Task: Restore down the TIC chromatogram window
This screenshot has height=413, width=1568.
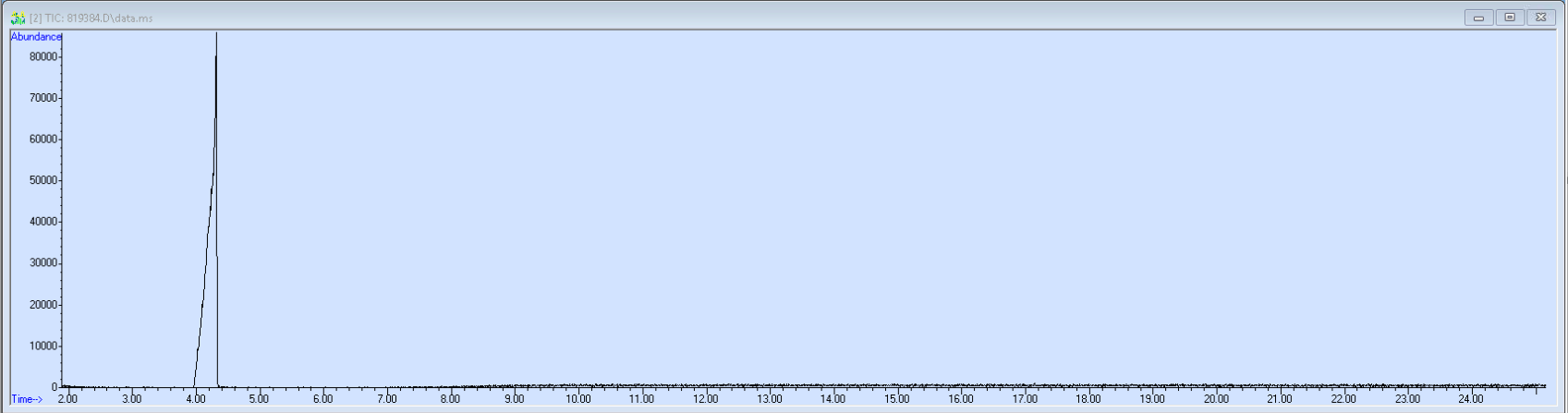Action: pos(1510,18)
